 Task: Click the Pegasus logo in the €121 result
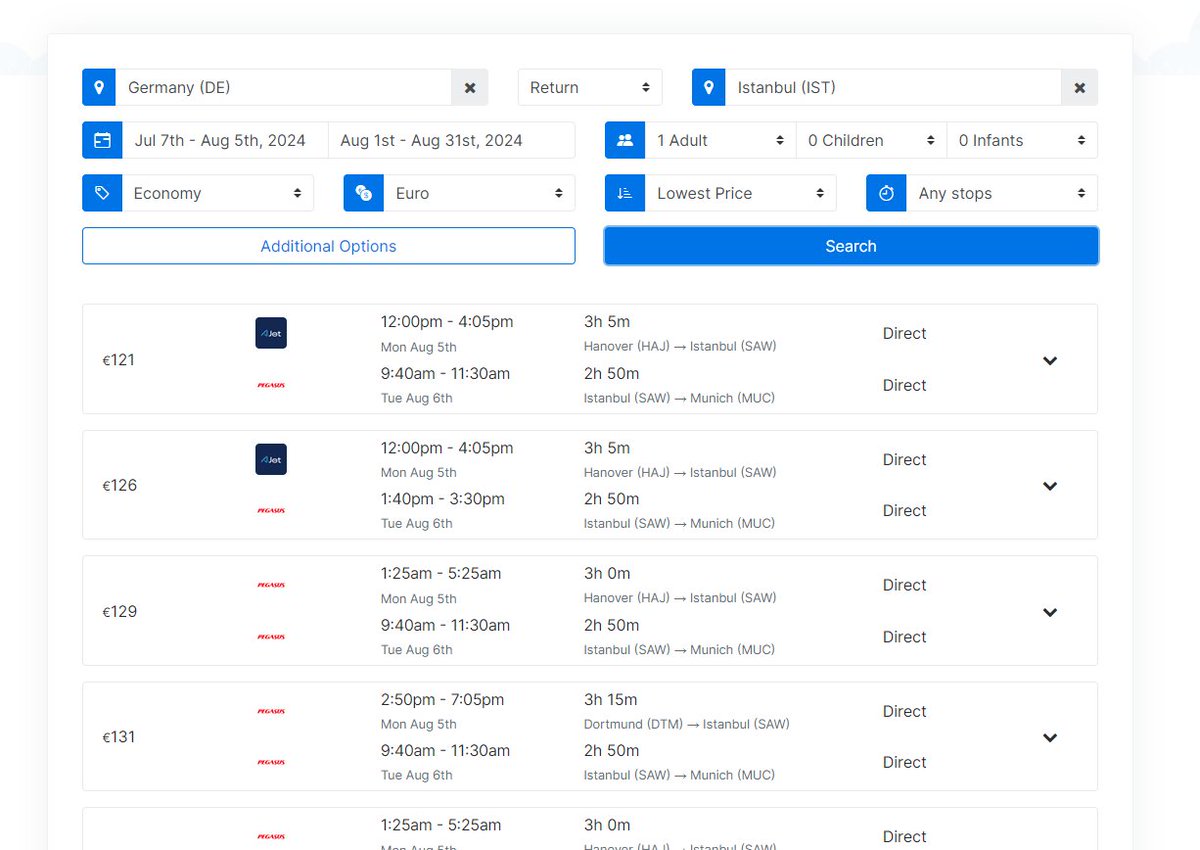click(x=271, y=385)
